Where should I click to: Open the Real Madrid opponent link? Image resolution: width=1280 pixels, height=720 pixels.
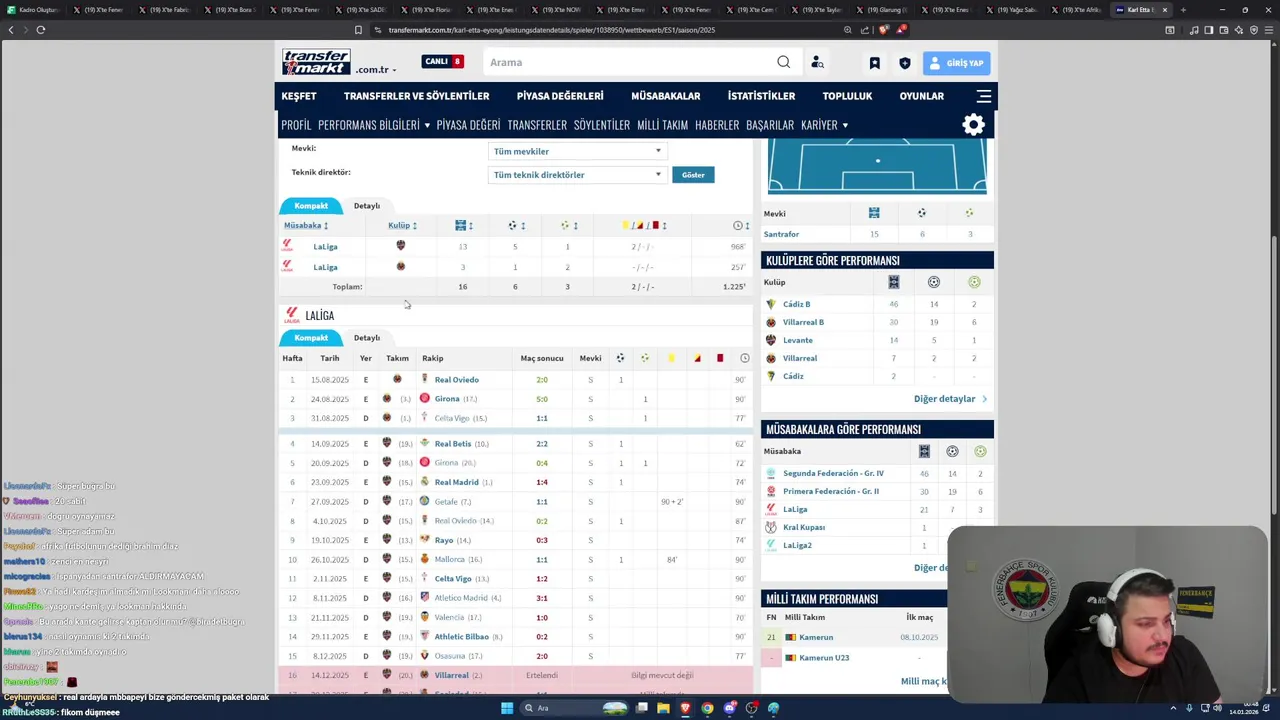tap(457, 482)
